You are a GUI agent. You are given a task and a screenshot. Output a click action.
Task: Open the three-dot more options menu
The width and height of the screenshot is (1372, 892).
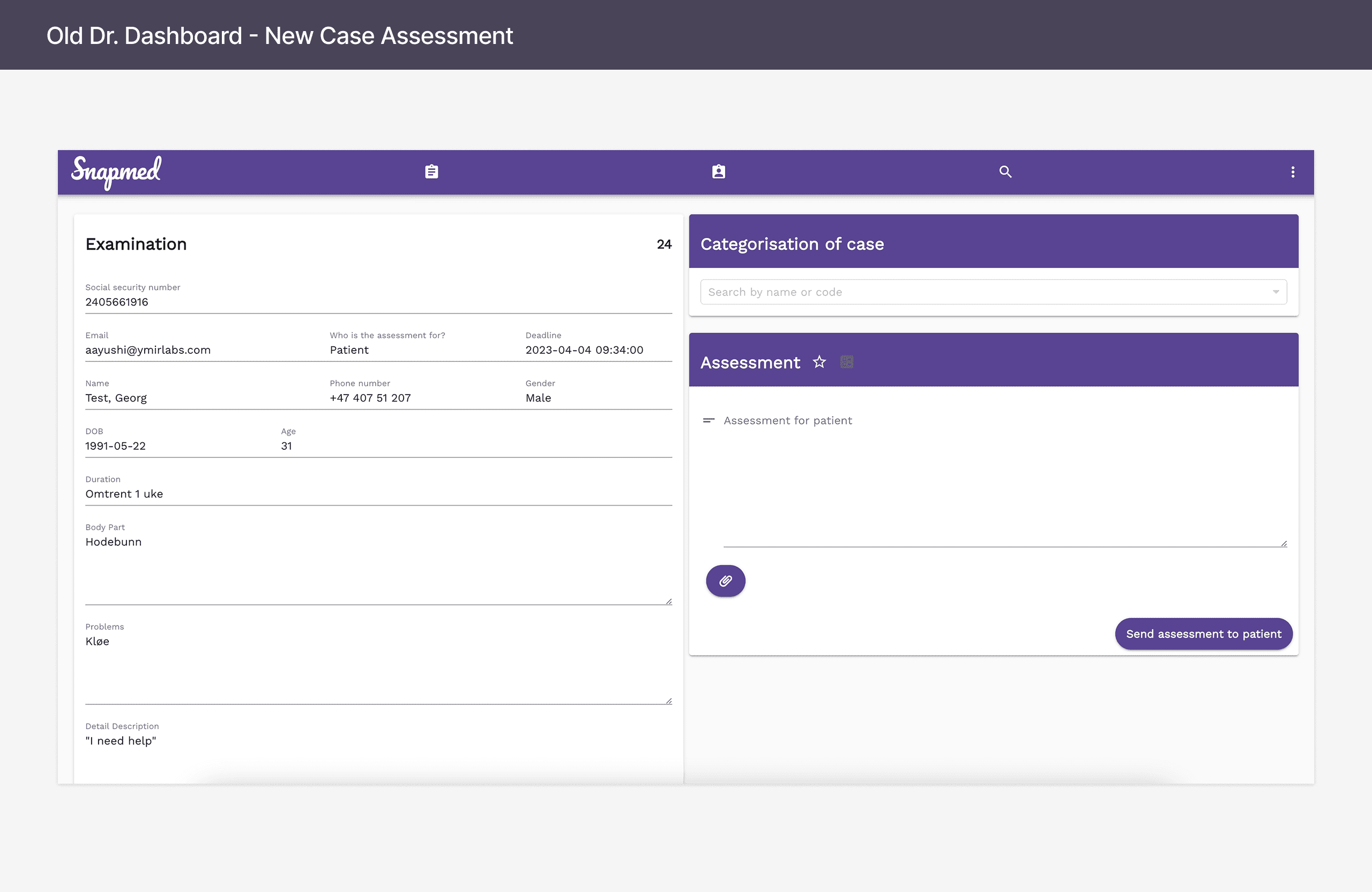point(1293,172)
